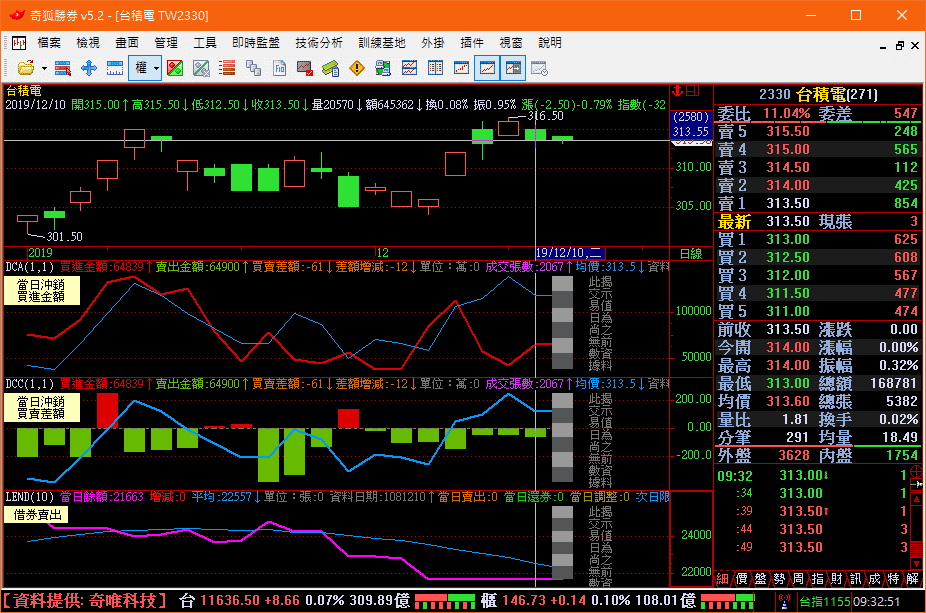Click the networked computers toolbar icon
This screenshot has width=926, height=613.
(383, 69)
